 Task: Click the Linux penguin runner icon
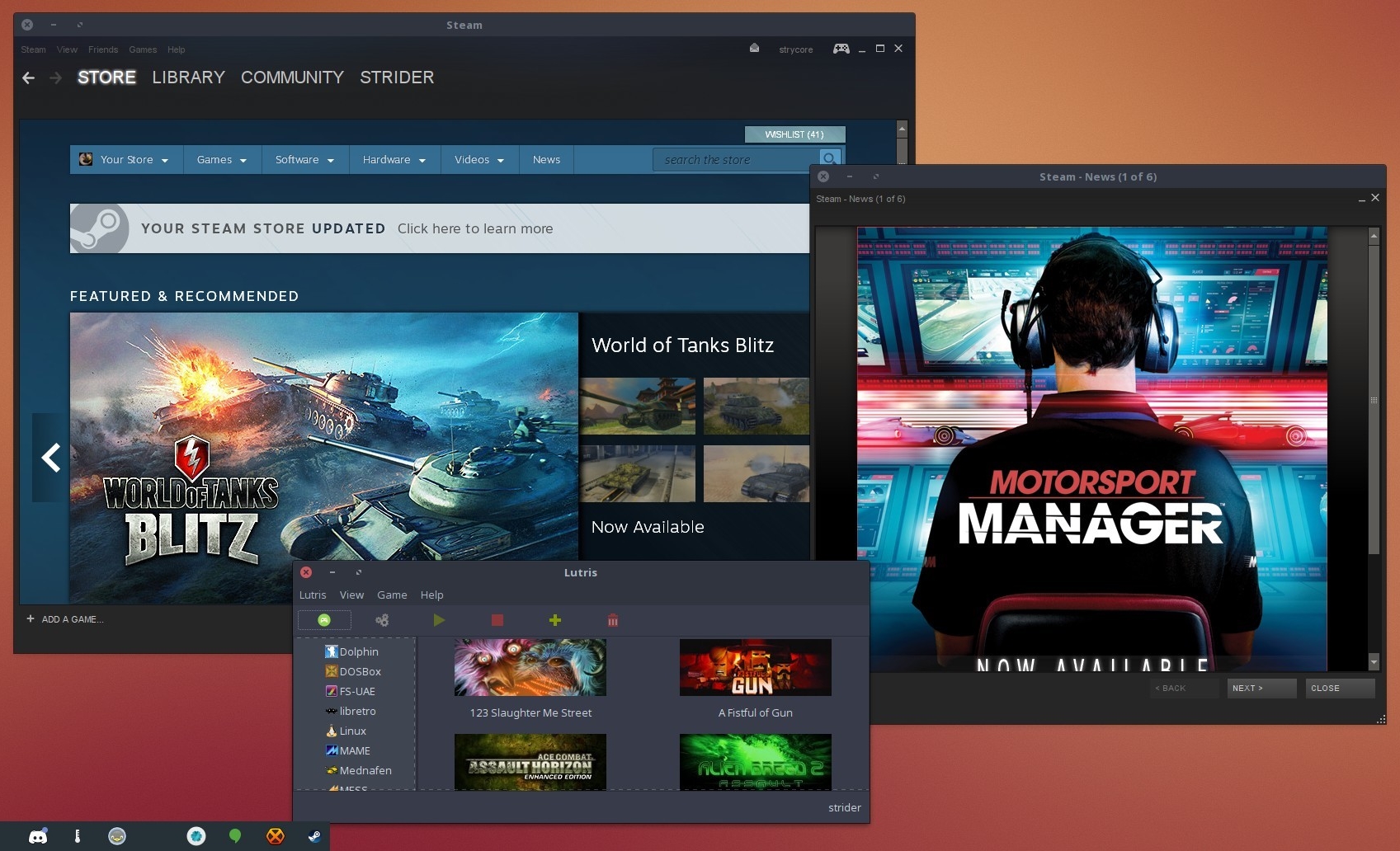[332, 731]
